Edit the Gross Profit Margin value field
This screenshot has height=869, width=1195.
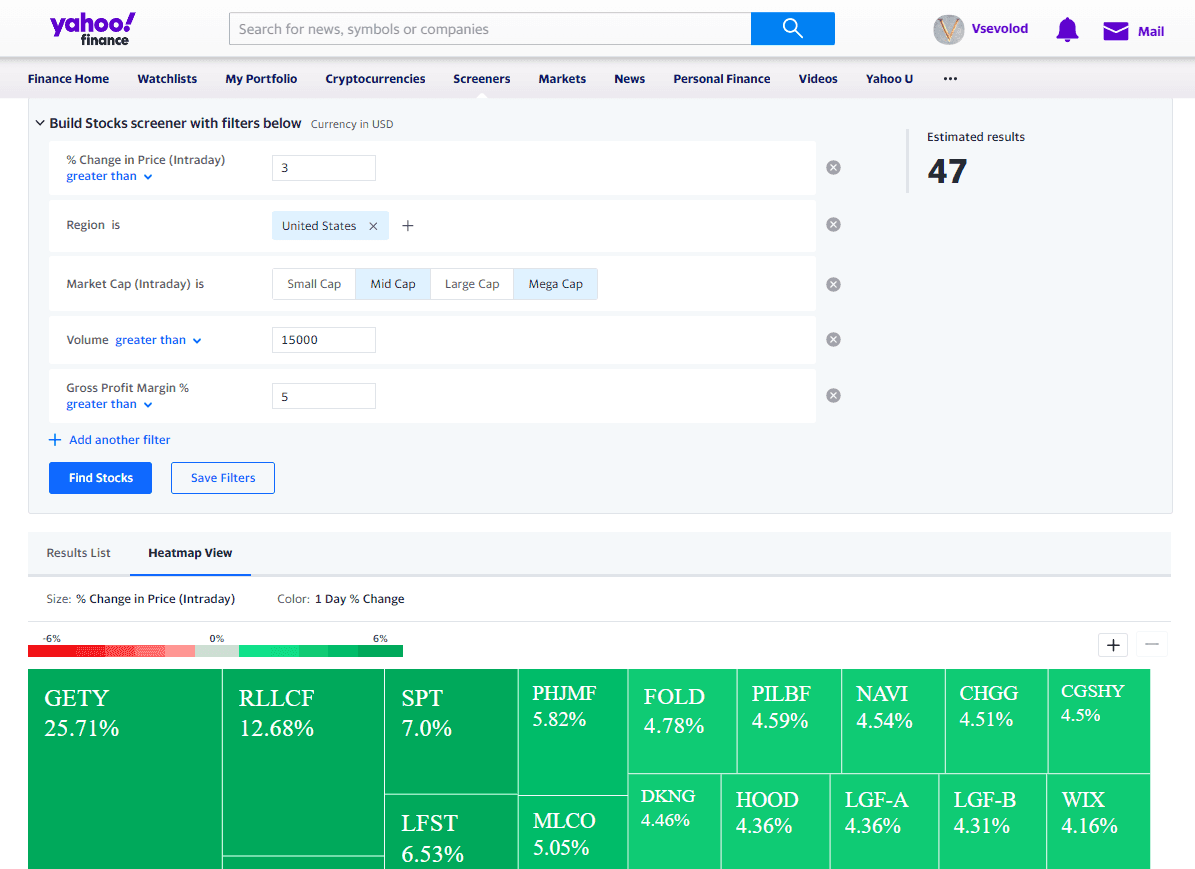(324, 396)
